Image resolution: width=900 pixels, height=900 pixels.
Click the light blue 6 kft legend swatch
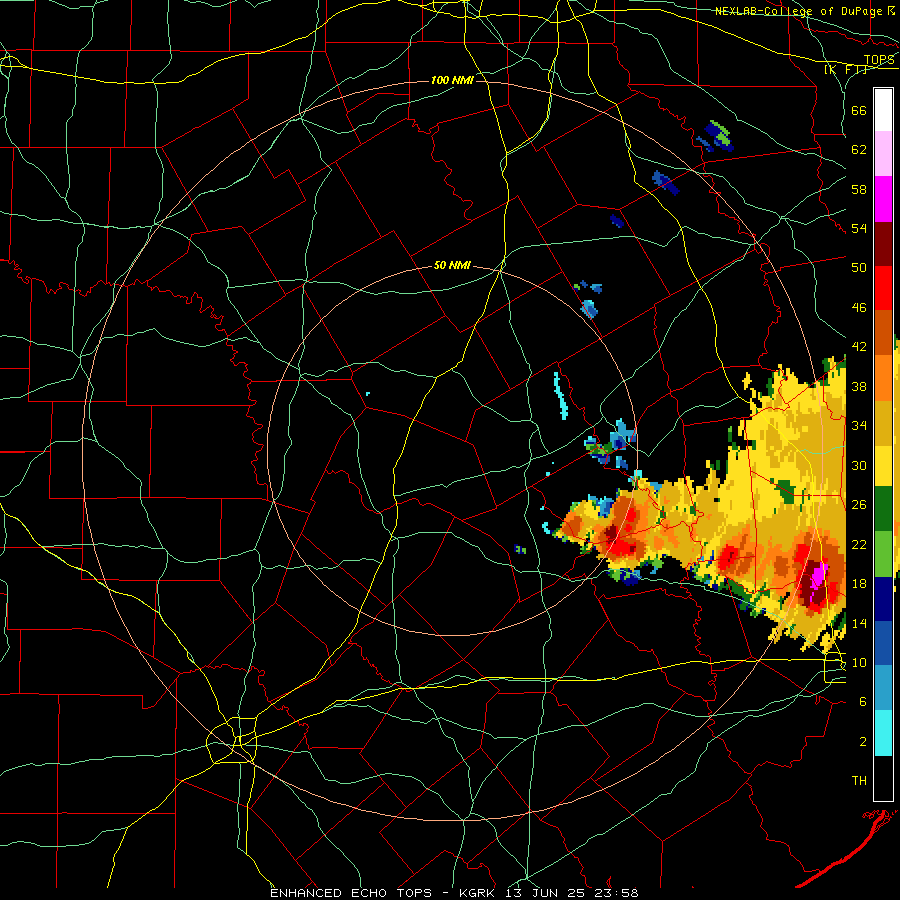tap(883, 688)
